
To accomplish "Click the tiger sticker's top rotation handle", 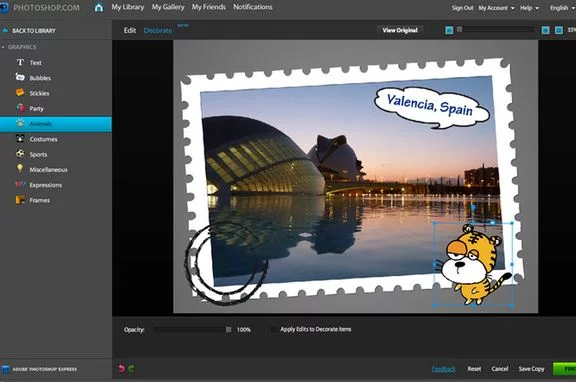I will (x=473, y=207).
